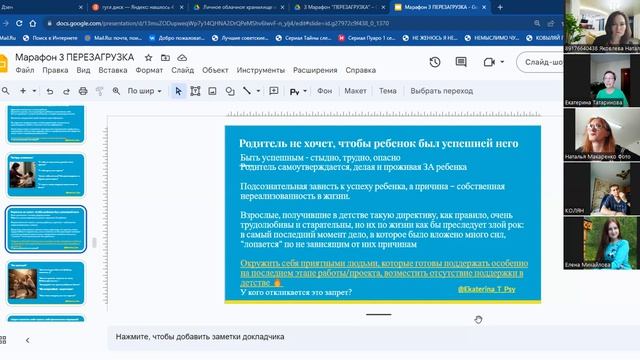
Task: Click the Макет layout button
Action: (355, 91)
